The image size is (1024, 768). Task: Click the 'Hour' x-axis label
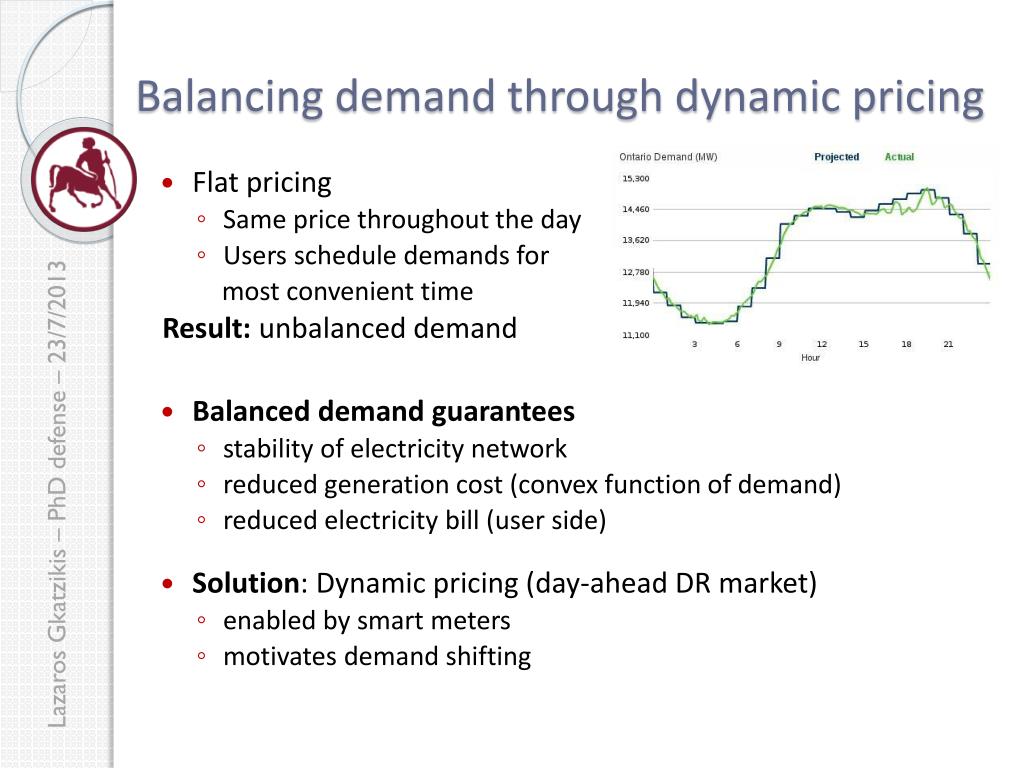(x=810, y=358)
